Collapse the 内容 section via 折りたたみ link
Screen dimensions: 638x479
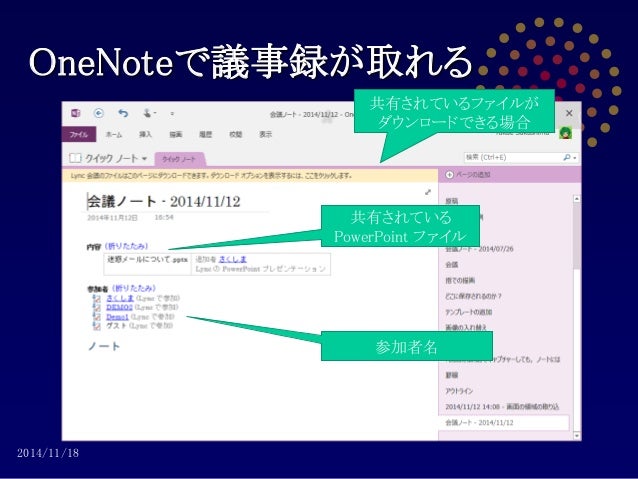[126, 246]
